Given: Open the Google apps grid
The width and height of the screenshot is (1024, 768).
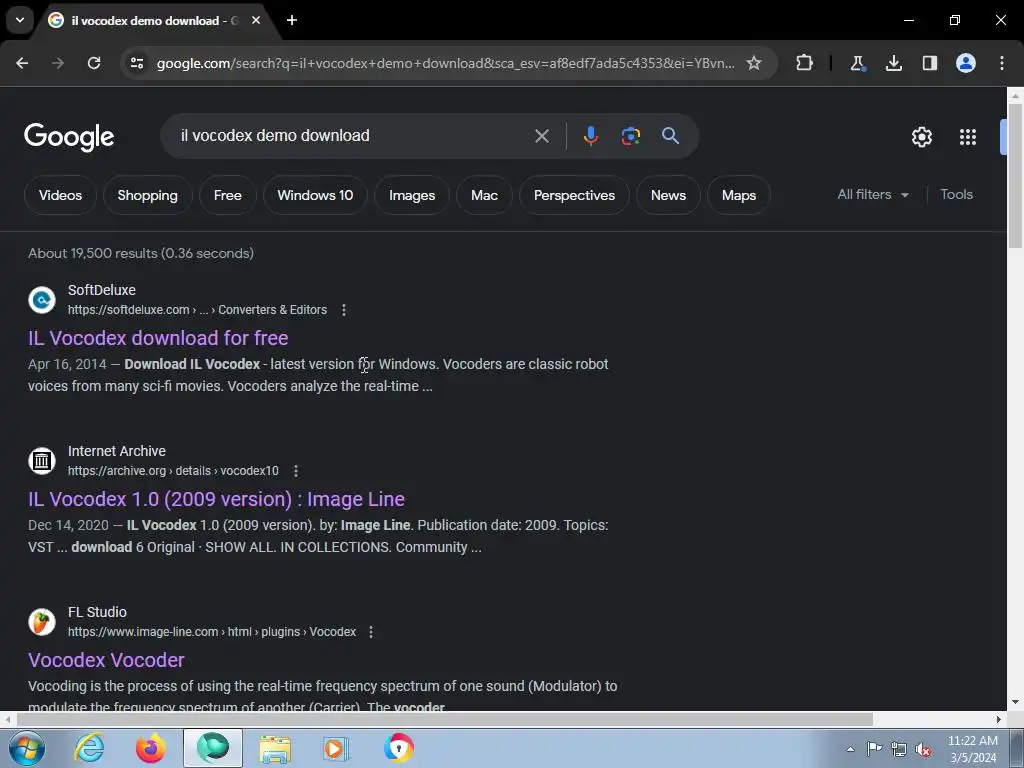Looking at the screenshot, I should (x=968, y=136).
